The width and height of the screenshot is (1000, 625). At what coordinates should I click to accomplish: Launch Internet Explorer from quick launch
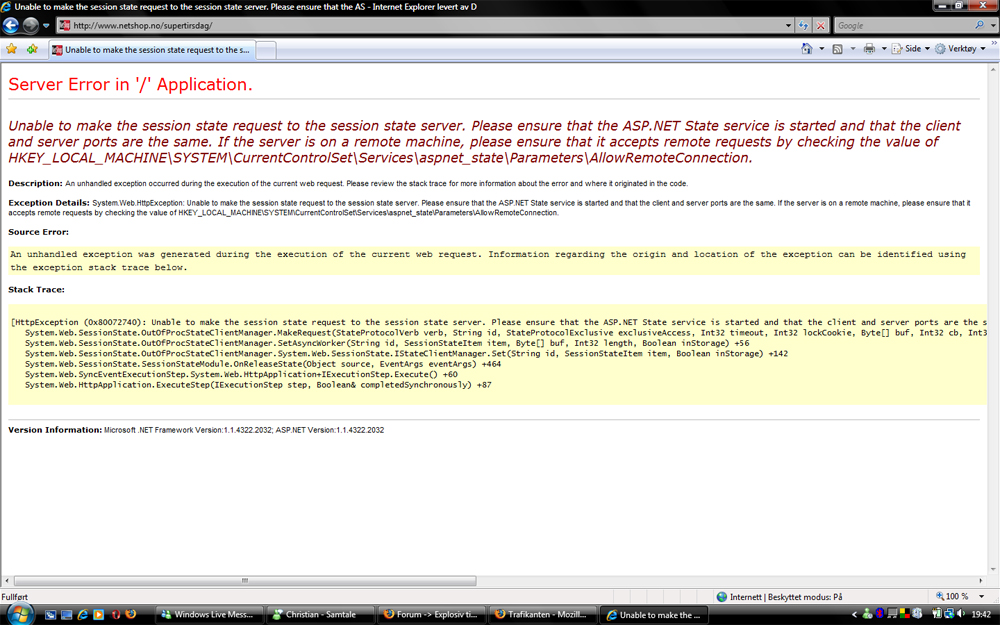tap(82, 615)
